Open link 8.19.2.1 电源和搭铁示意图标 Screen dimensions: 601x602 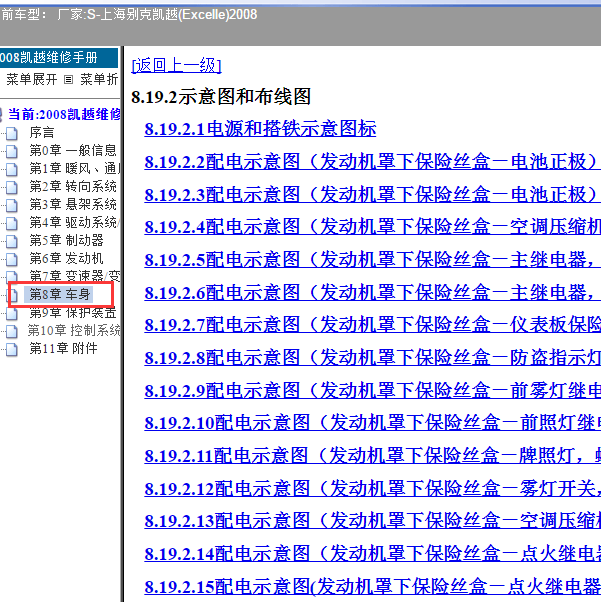(260, 129)
